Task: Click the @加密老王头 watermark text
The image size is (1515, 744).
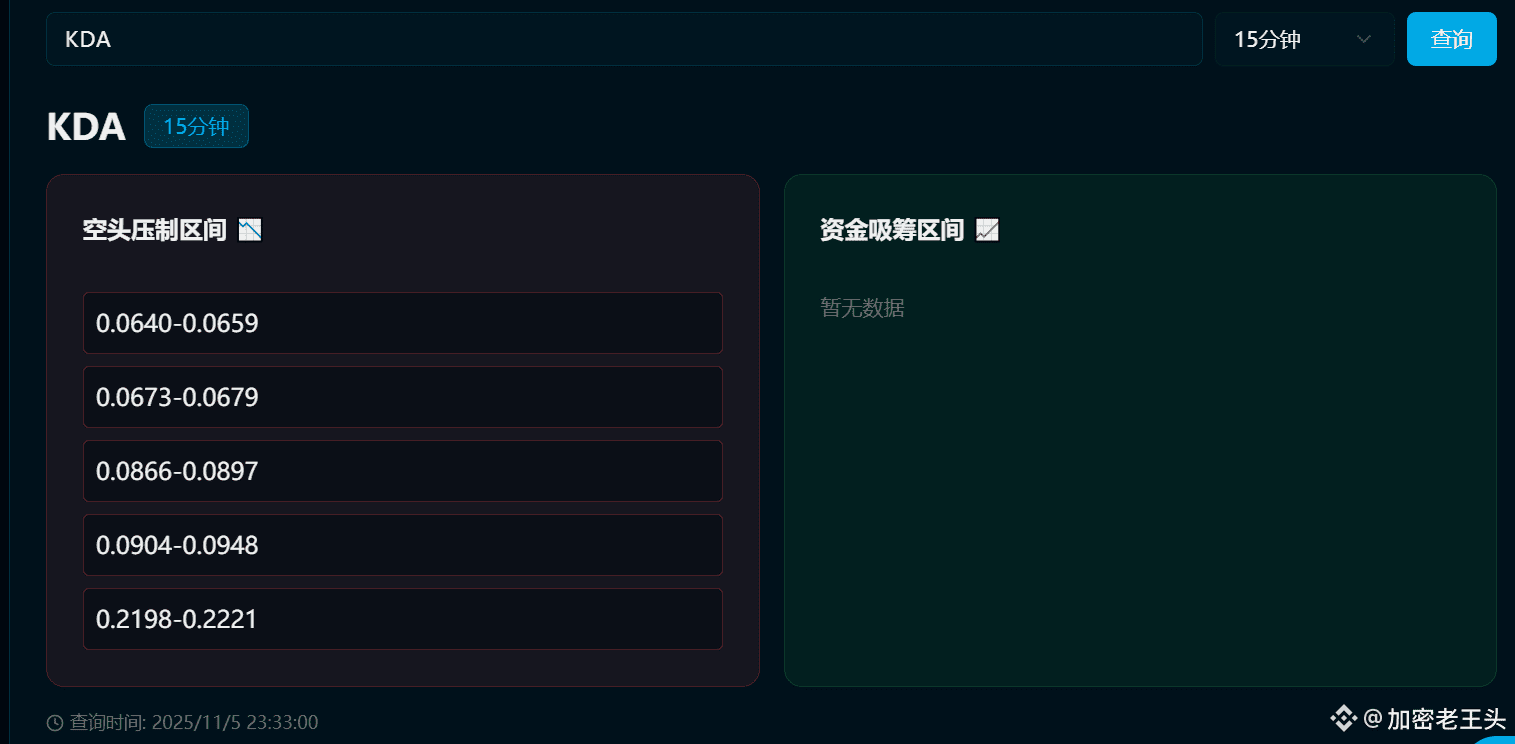Action: (1434, 718)
